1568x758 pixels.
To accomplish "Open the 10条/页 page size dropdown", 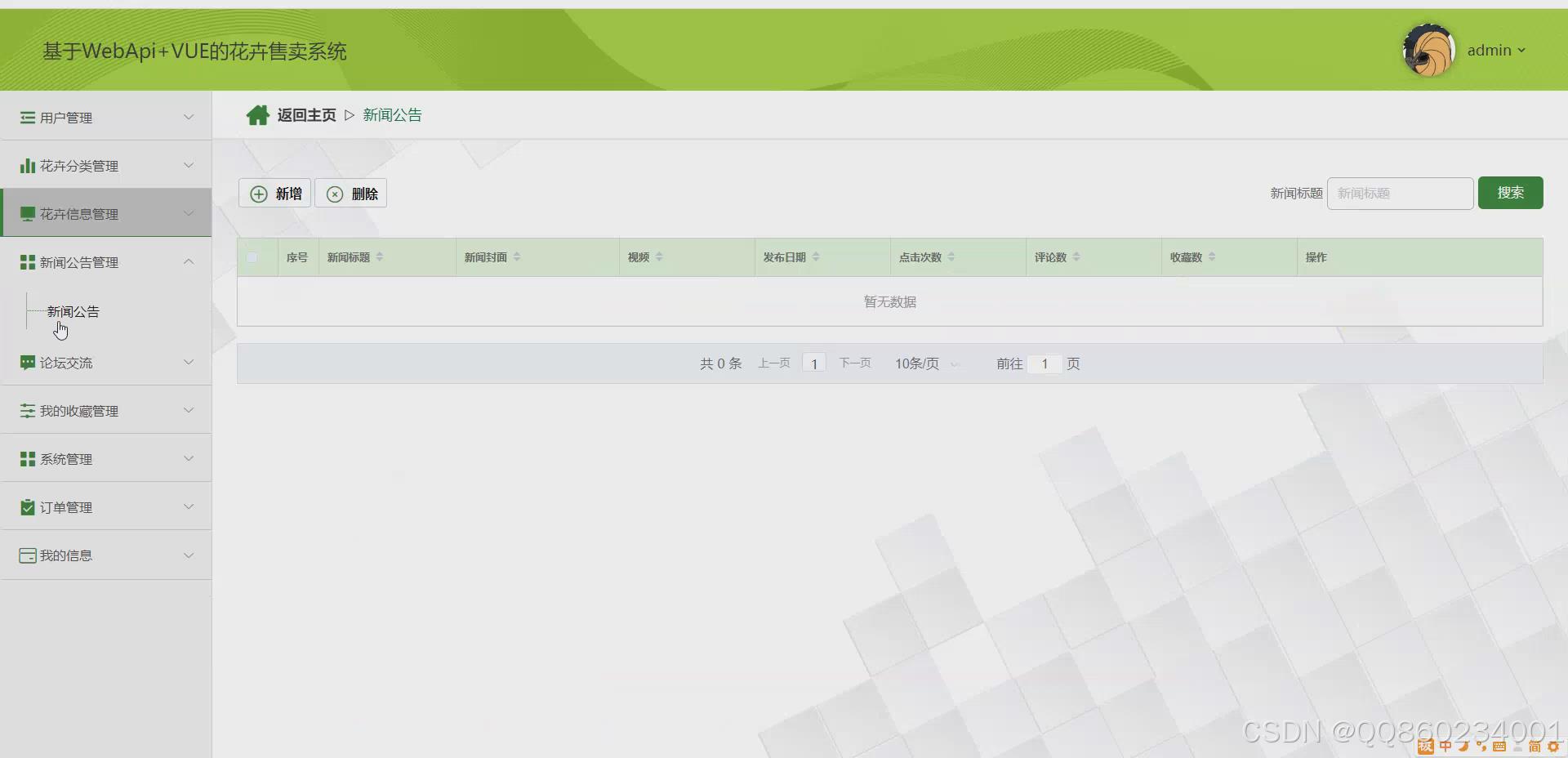I will coord(926,363).
